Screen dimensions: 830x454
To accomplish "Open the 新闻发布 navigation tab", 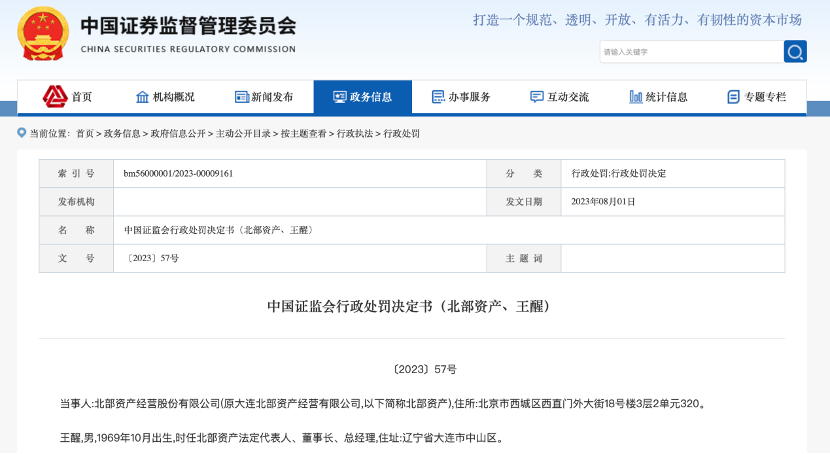I will pyautogui.click(x=264, y=97).
